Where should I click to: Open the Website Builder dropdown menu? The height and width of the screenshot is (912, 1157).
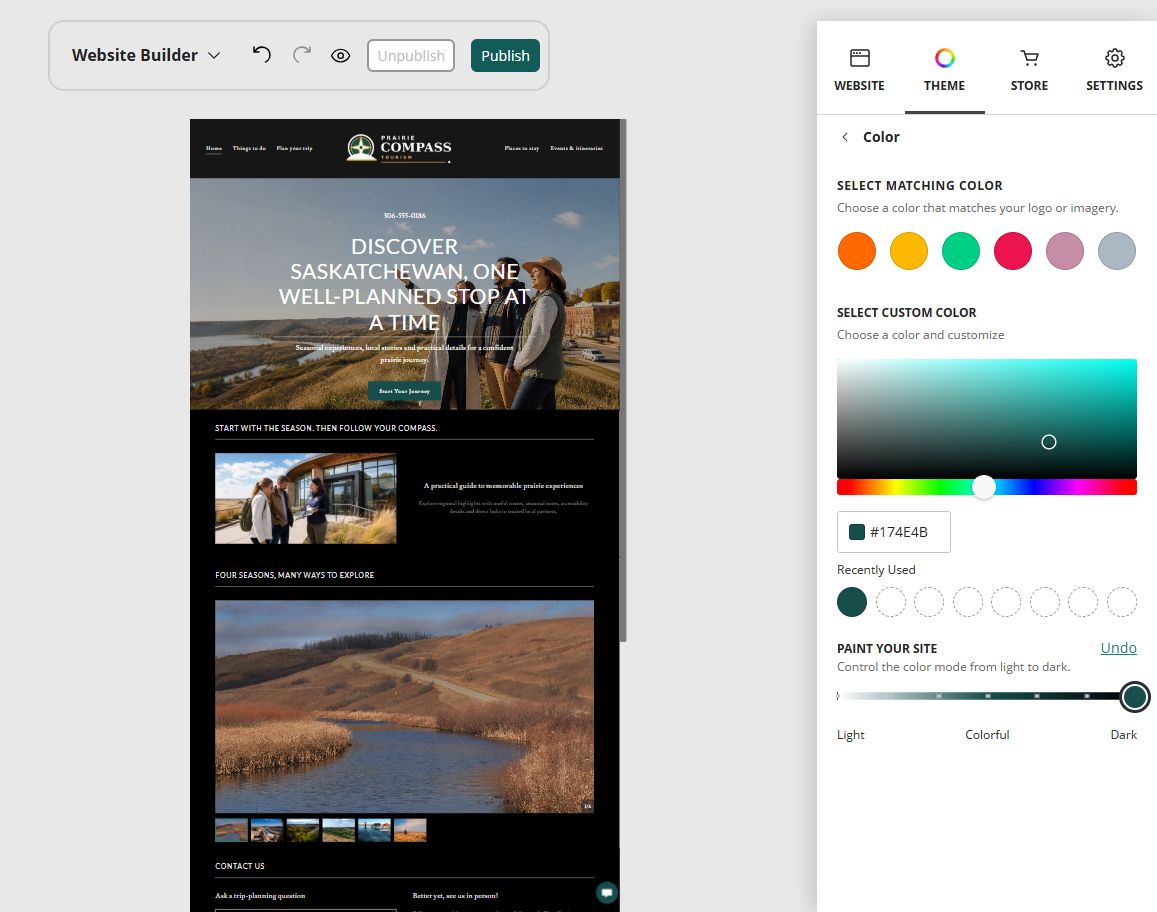(146, 55)
